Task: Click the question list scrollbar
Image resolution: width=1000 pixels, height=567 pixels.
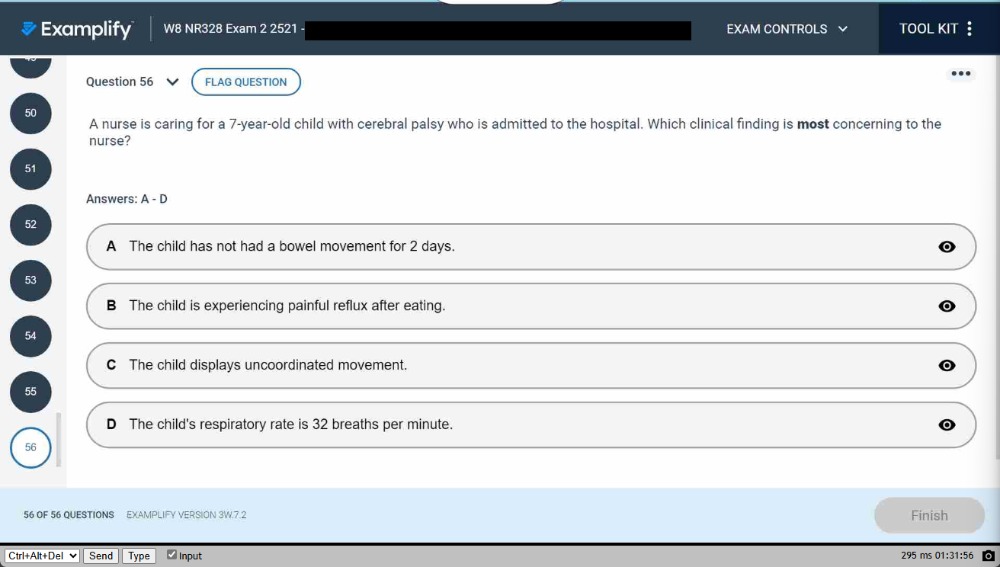Action: coord(59,440)
